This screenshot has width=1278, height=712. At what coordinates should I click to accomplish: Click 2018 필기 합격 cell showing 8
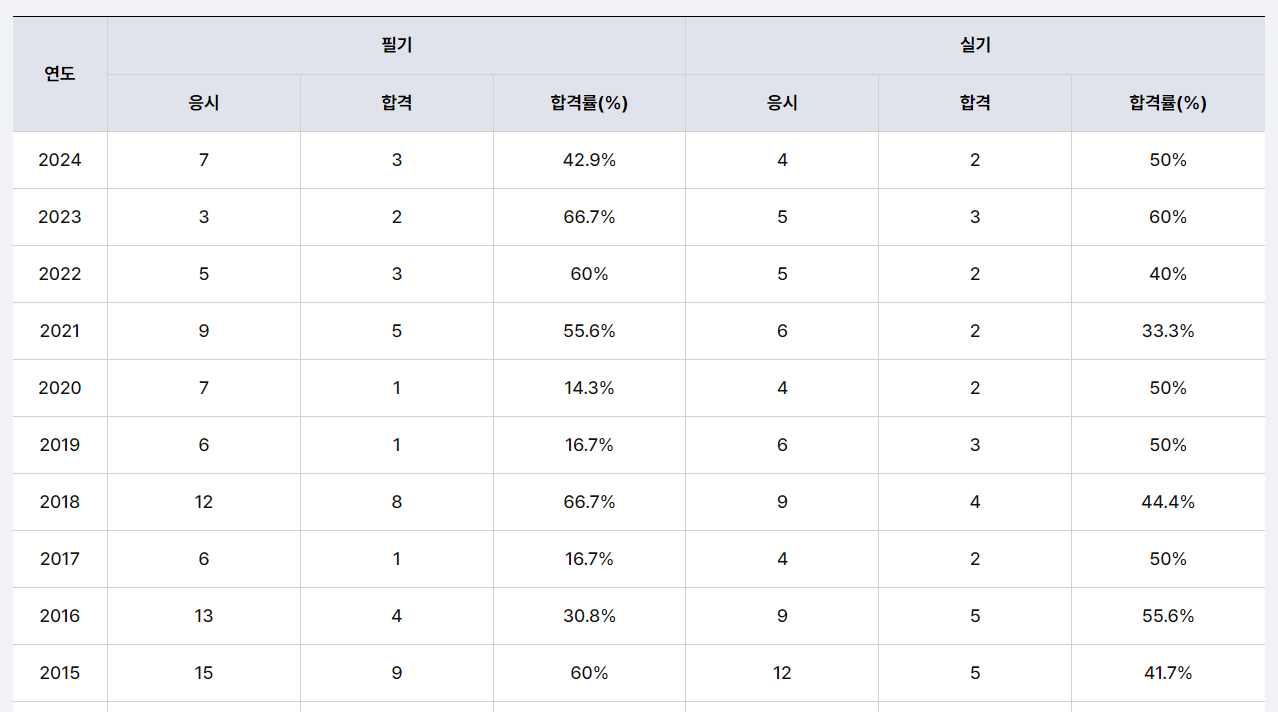[396, 502]
